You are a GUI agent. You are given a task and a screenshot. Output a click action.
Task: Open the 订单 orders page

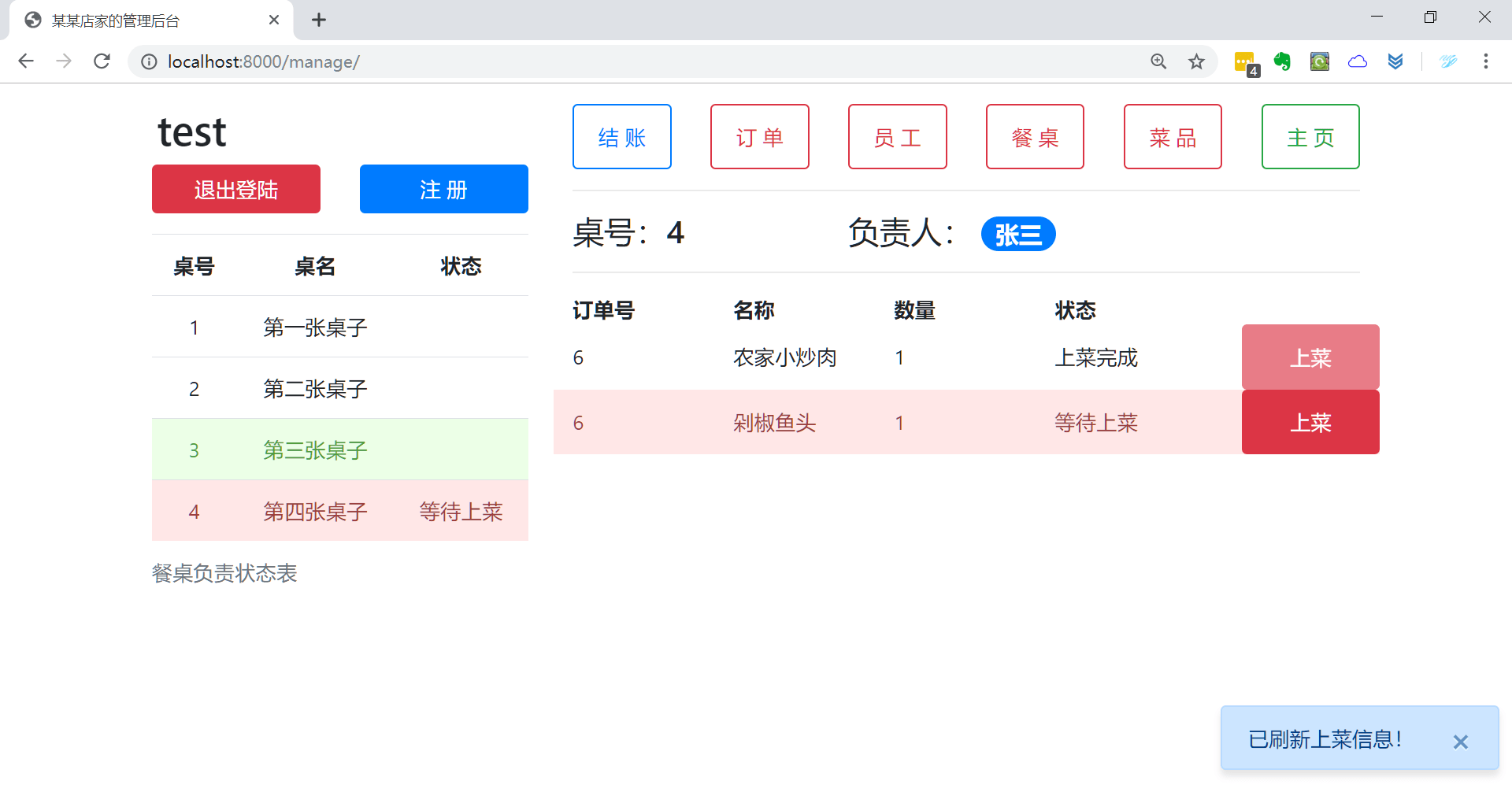759,136
